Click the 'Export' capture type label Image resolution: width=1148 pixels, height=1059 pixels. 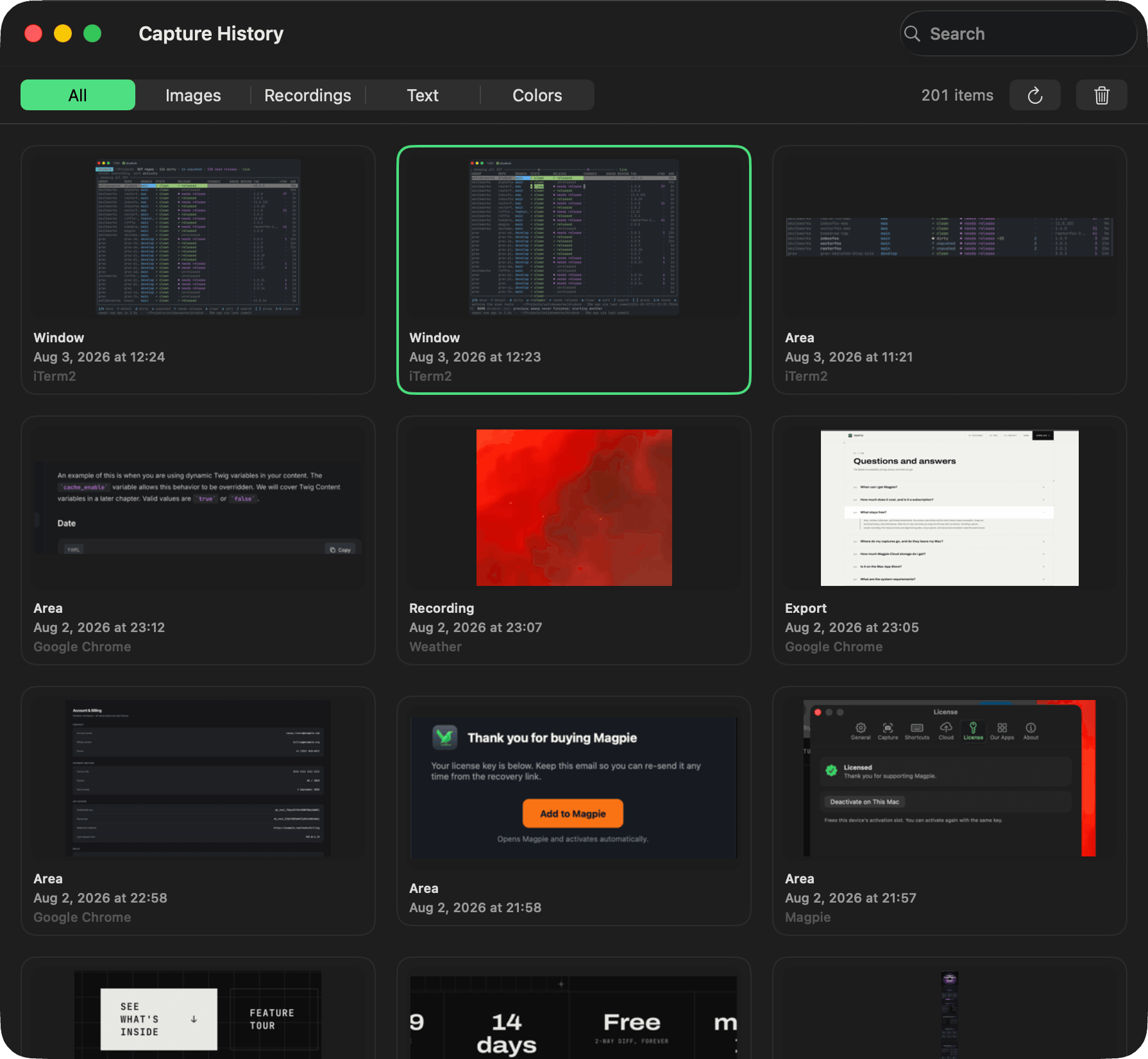pos(806,608)
